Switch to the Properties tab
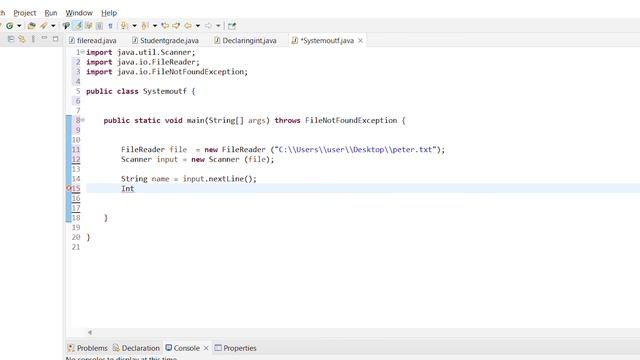This screenshot has width=640, height=360. 236,348
